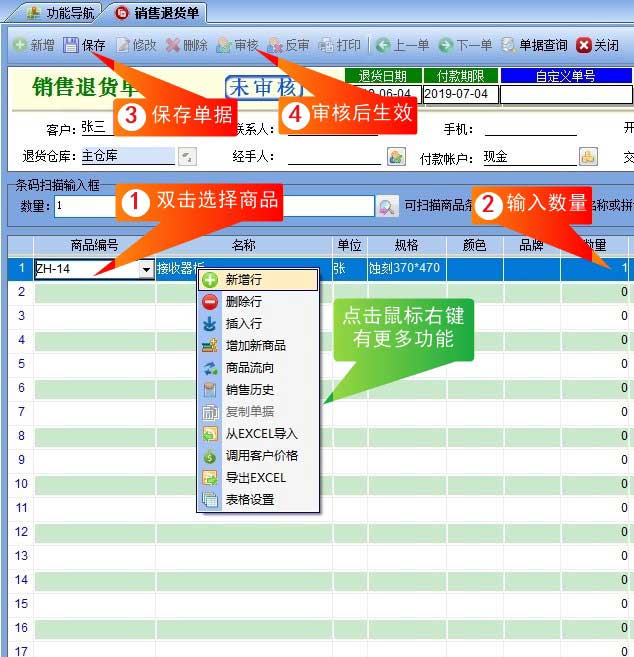Click the 新增 (New) toolbar icon

click(20, 44)
